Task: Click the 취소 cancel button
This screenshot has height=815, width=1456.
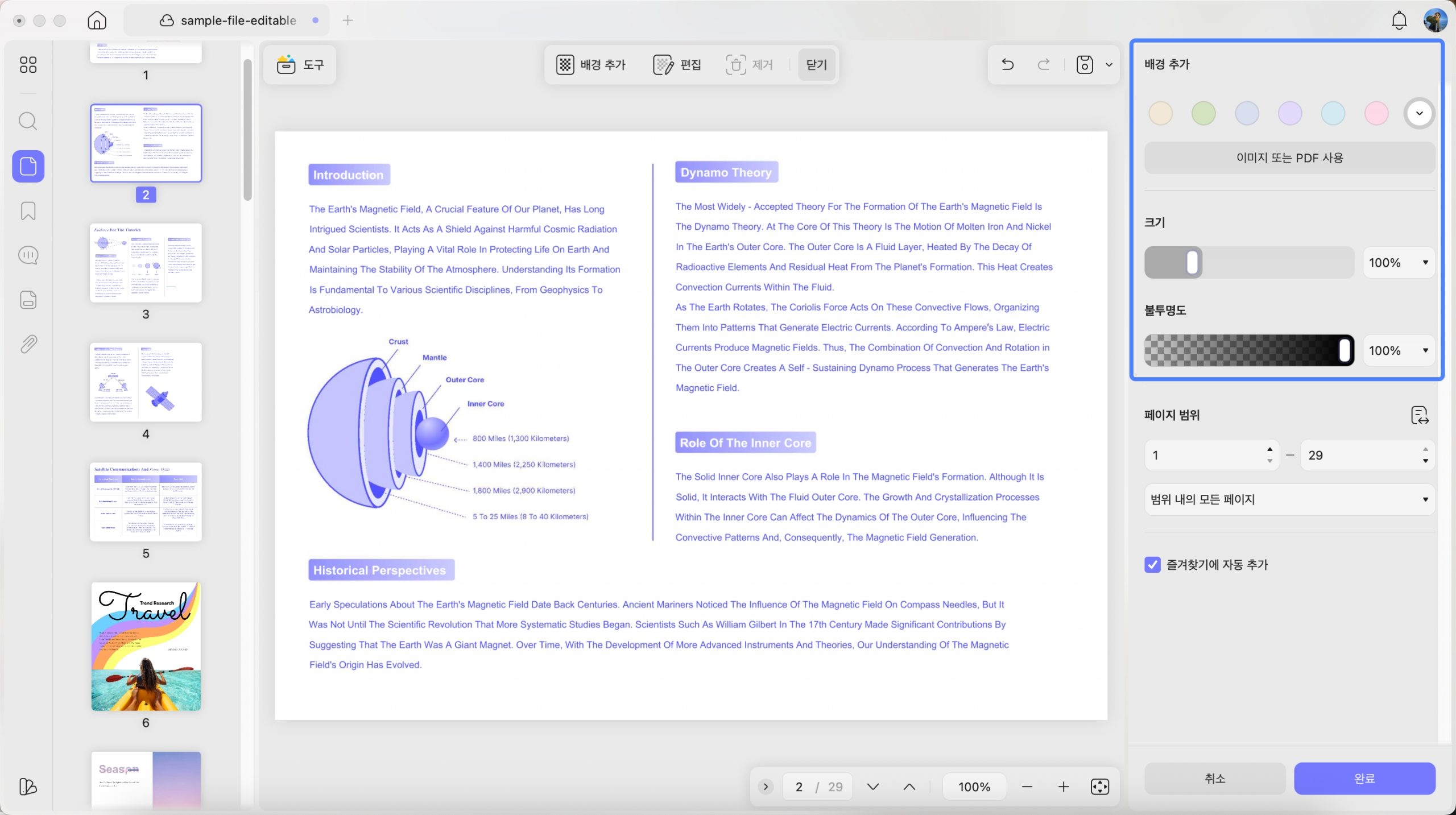Action: point(1215,779)
